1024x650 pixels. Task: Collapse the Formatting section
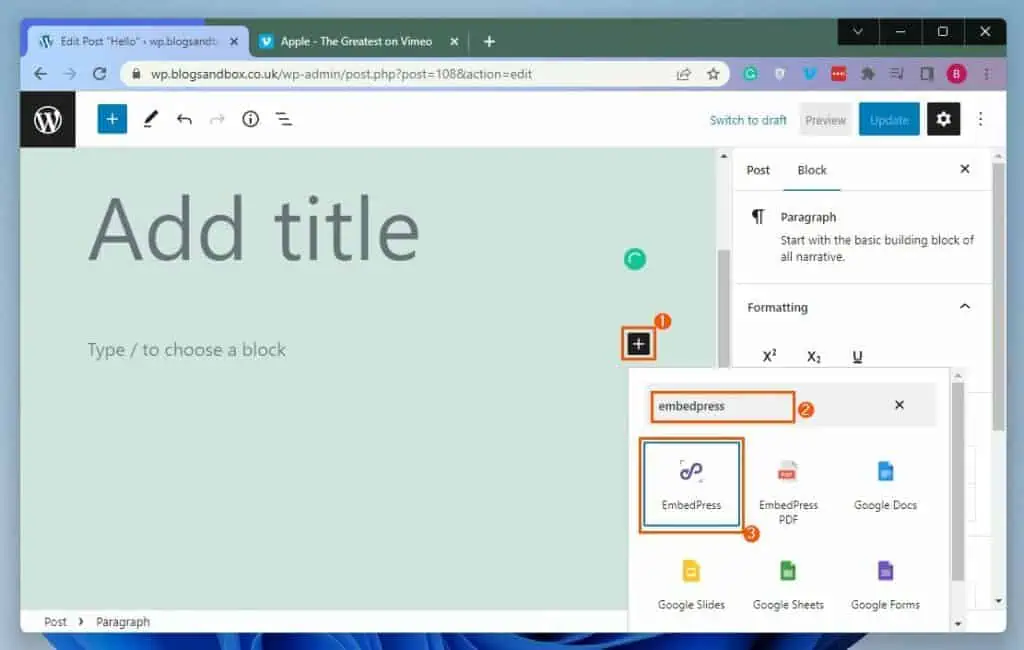click(963, 306)
